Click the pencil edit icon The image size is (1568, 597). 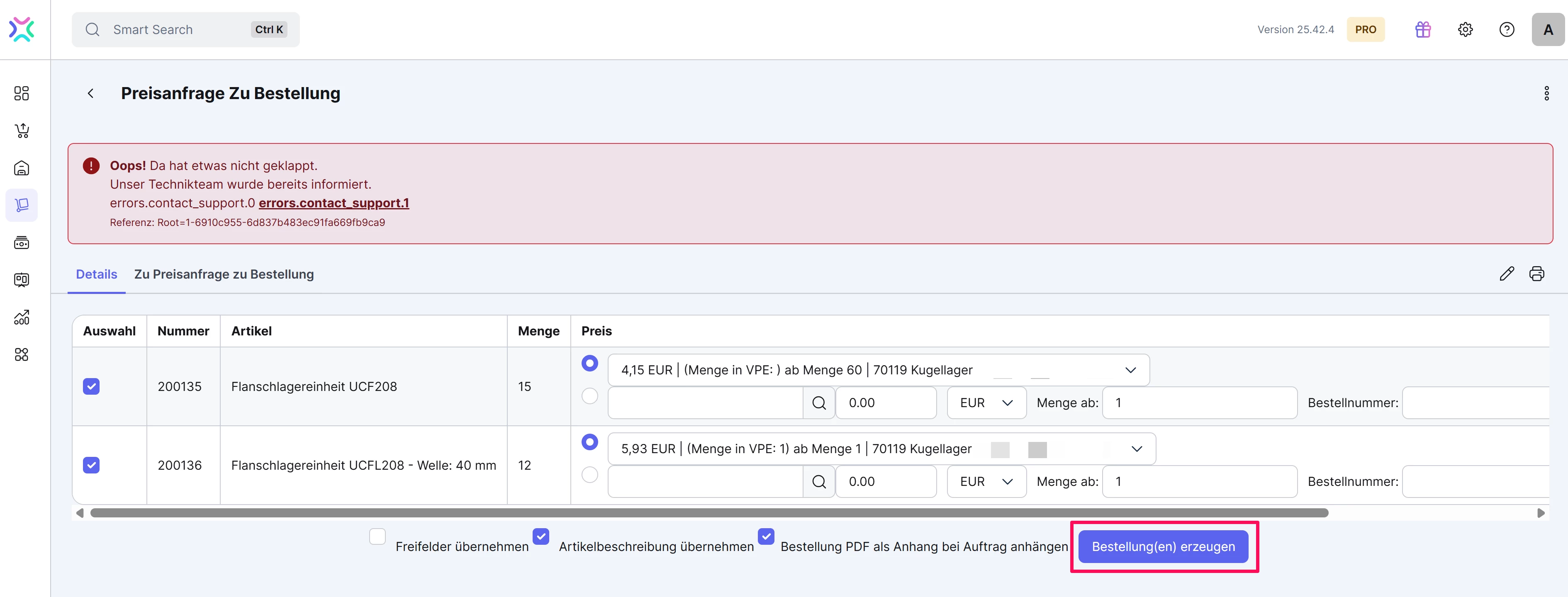1507,274
